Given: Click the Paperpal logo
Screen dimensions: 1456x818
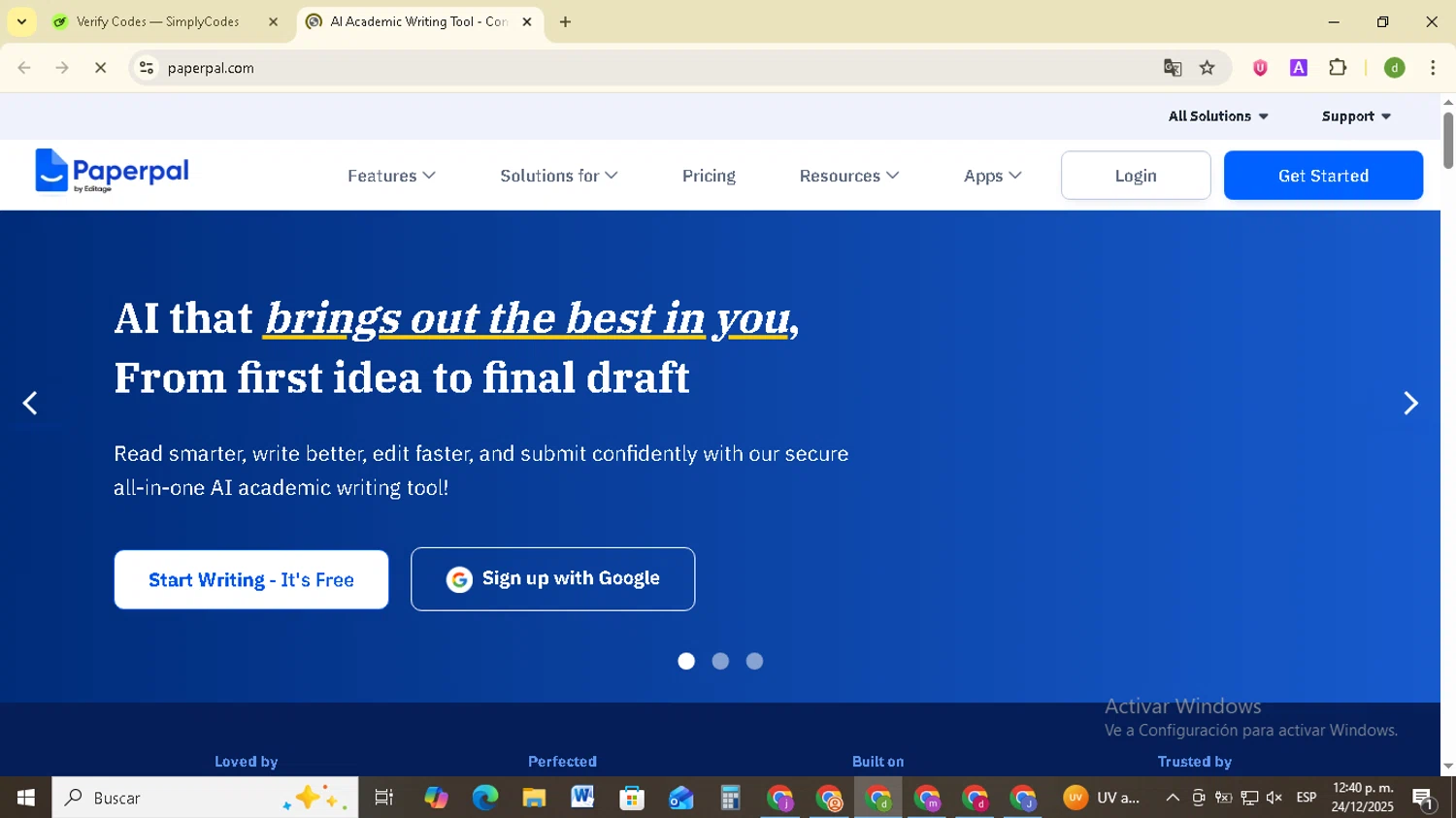Looking at the screenshot, I should (112, 172).
